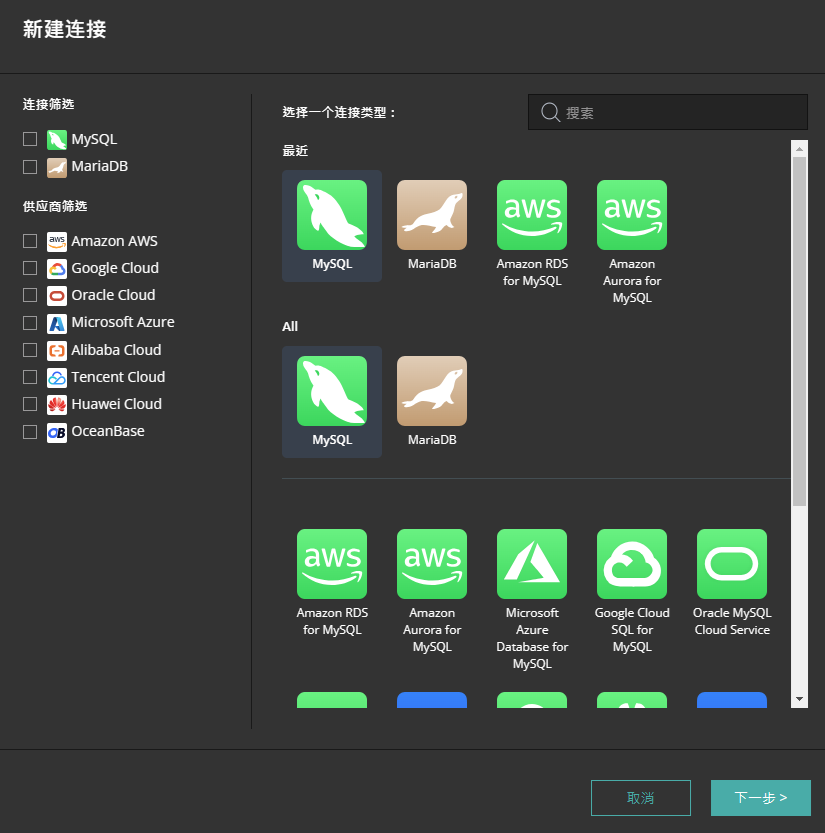The image size is (825, 833).
Task: Enable the MySQL connection filter checkbox
Action: tap(30, 139)
